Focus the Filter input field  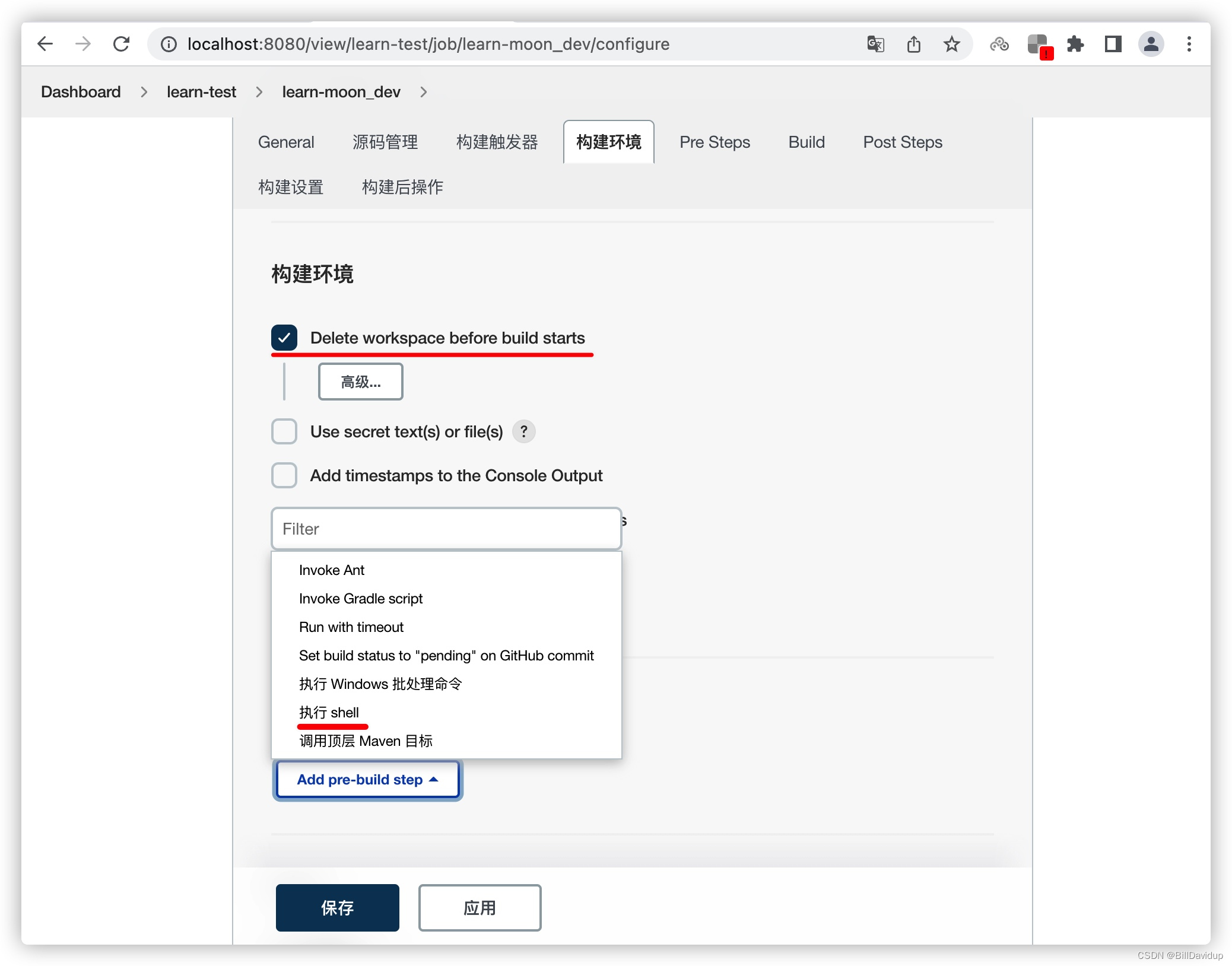click(446, 529)
